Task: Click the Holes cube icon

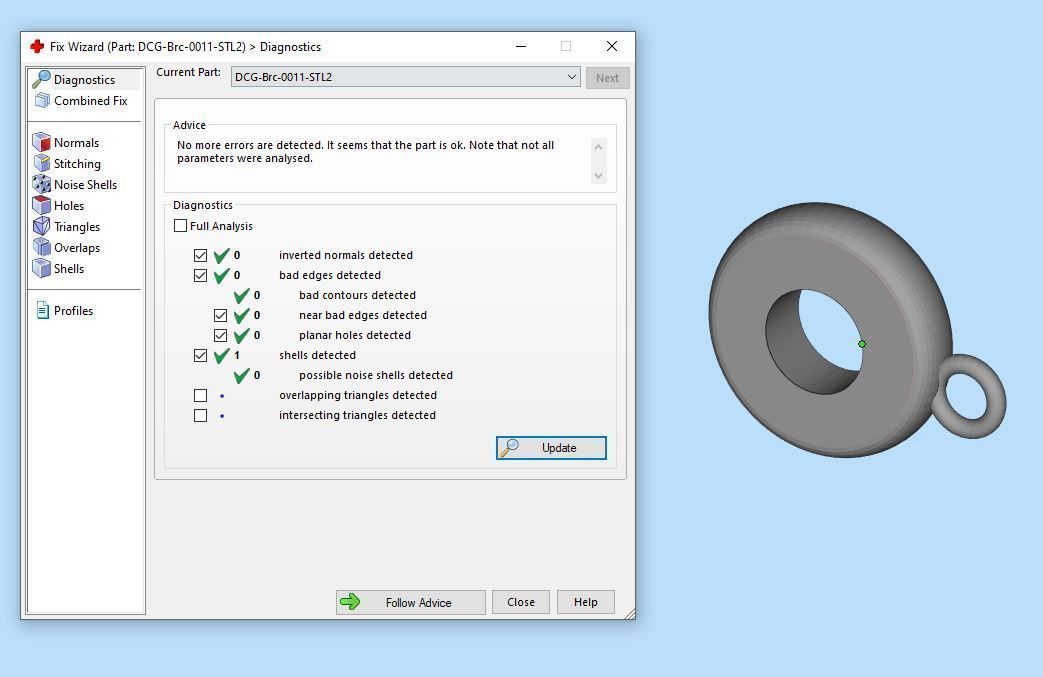Action: pyautogui.click(x=42, y=205)
